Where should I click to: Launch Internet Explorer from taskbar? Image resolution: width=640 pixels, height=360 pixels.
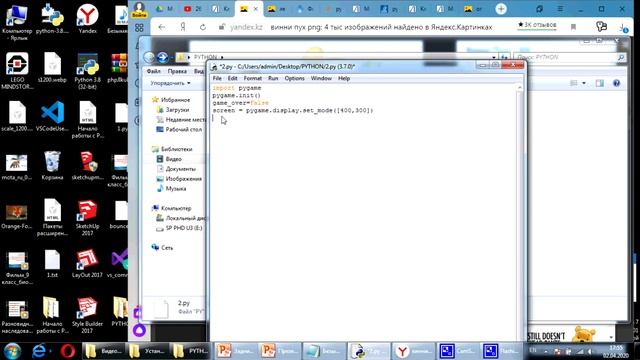pos(40,351)
